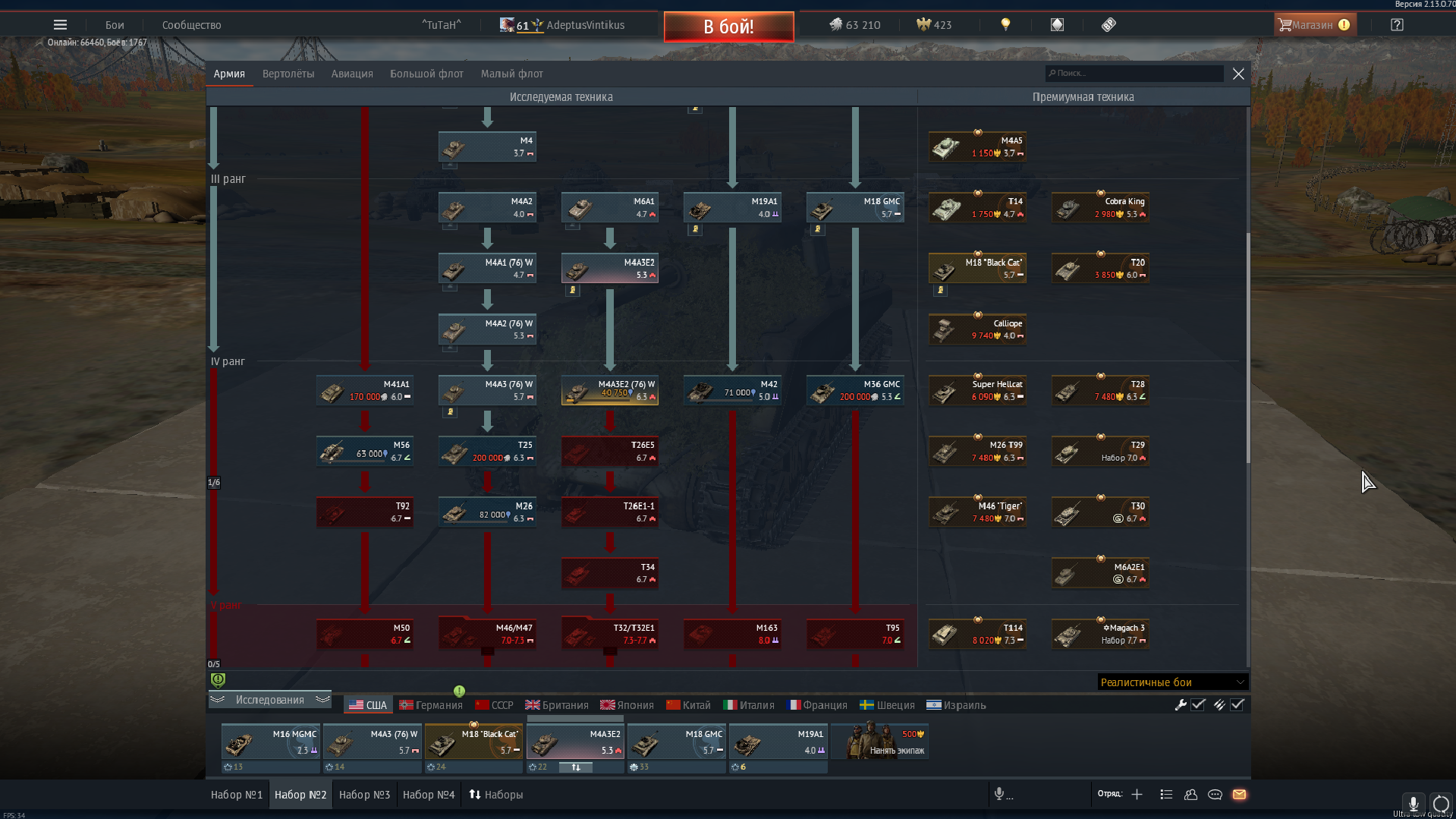Viewport: 1456px width, 819px height.
Task: Select the M4A3E2 (76) W vehicle
Action: 610,390
